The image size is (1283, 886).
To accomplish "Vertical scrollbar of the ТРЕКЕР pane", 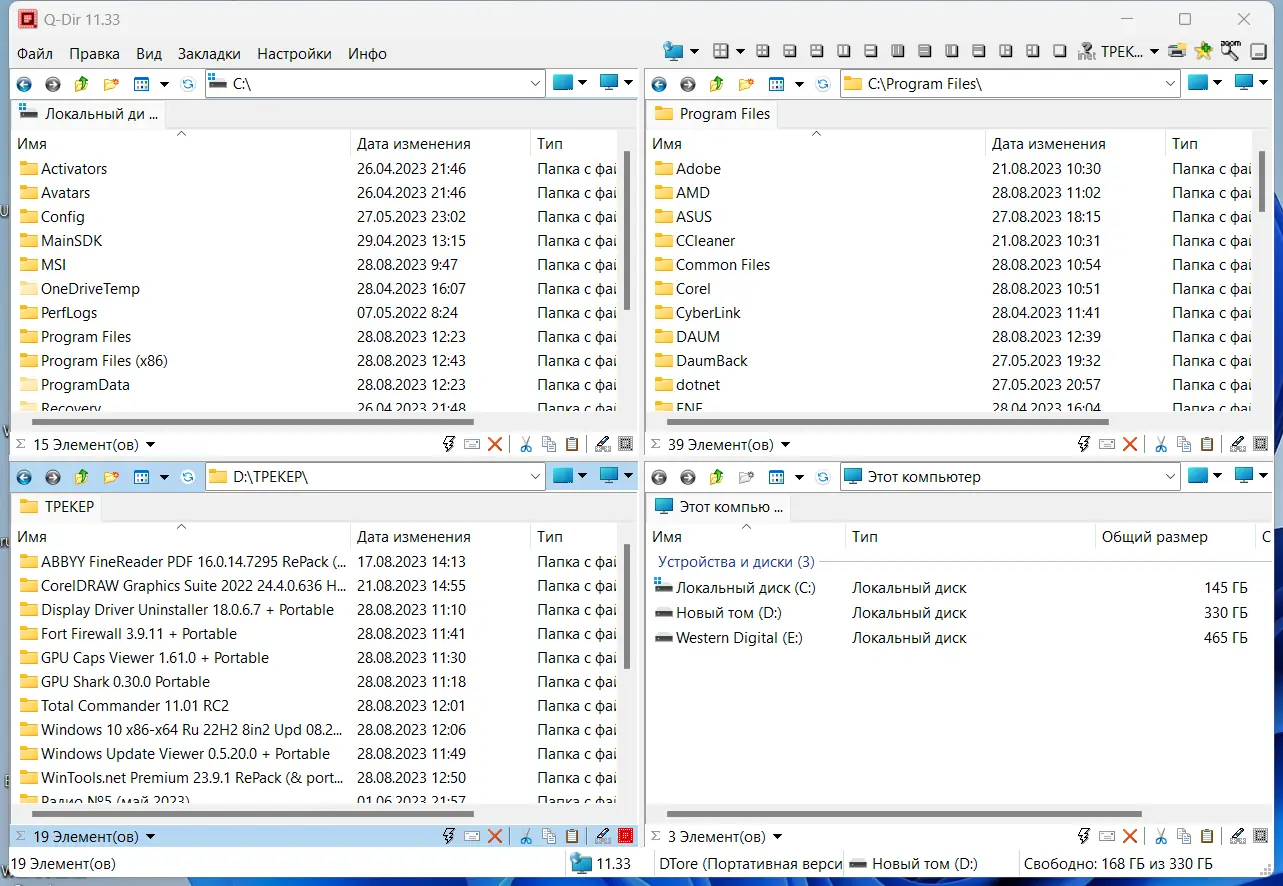I will pos(627,606).
